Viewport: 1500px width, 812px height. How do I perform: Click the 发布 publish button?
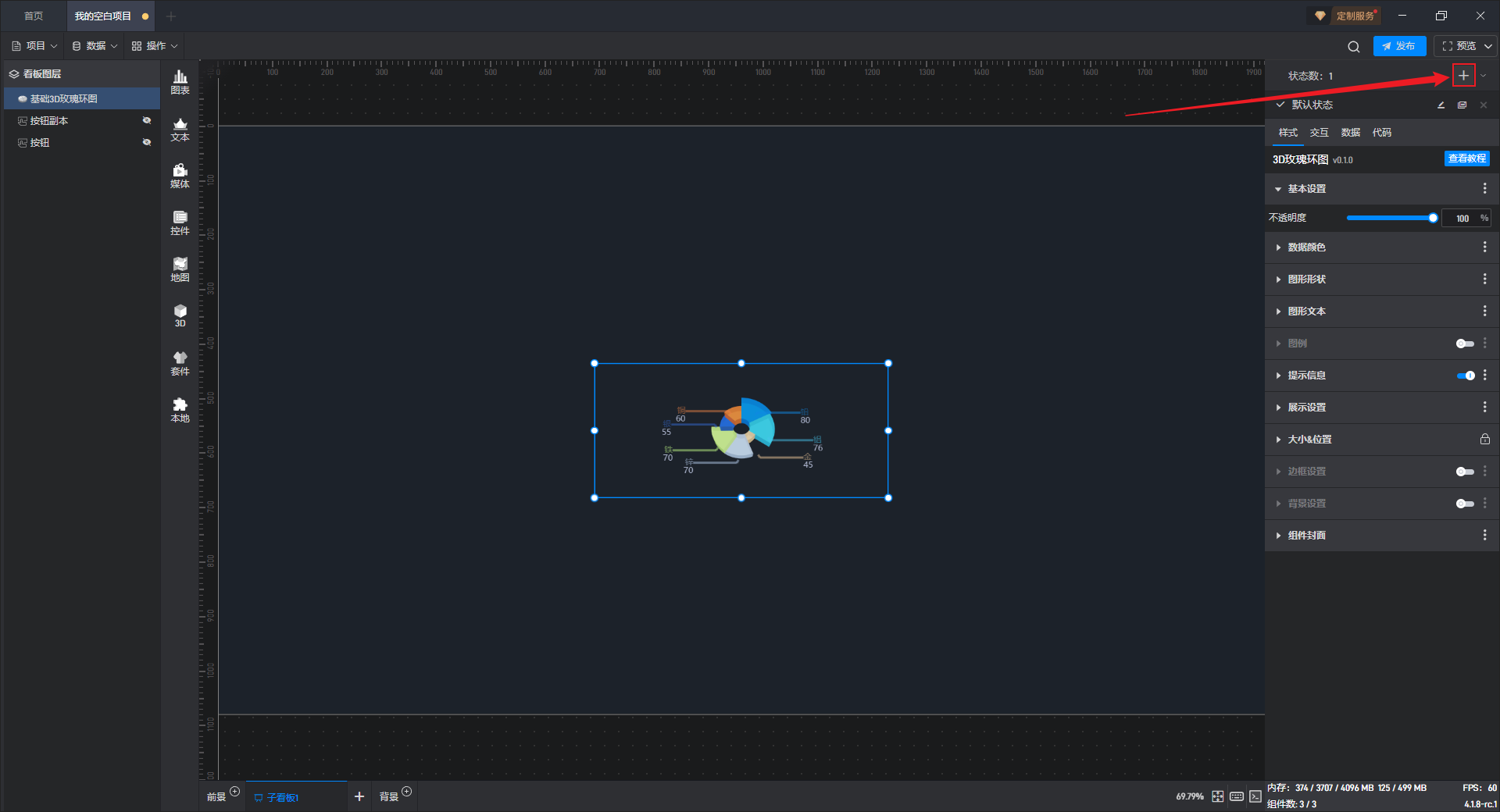[1399, 46]
